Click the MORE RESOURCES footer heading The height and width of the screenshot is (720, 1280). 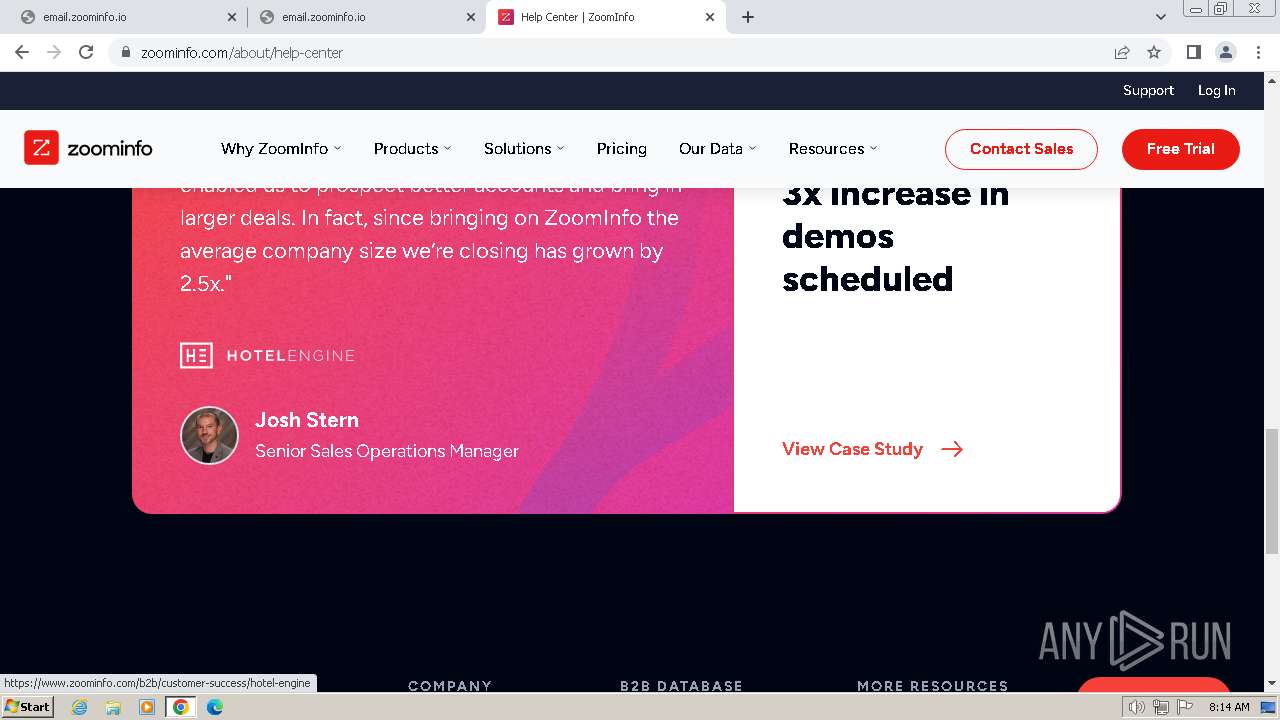[x=933, y=685]
